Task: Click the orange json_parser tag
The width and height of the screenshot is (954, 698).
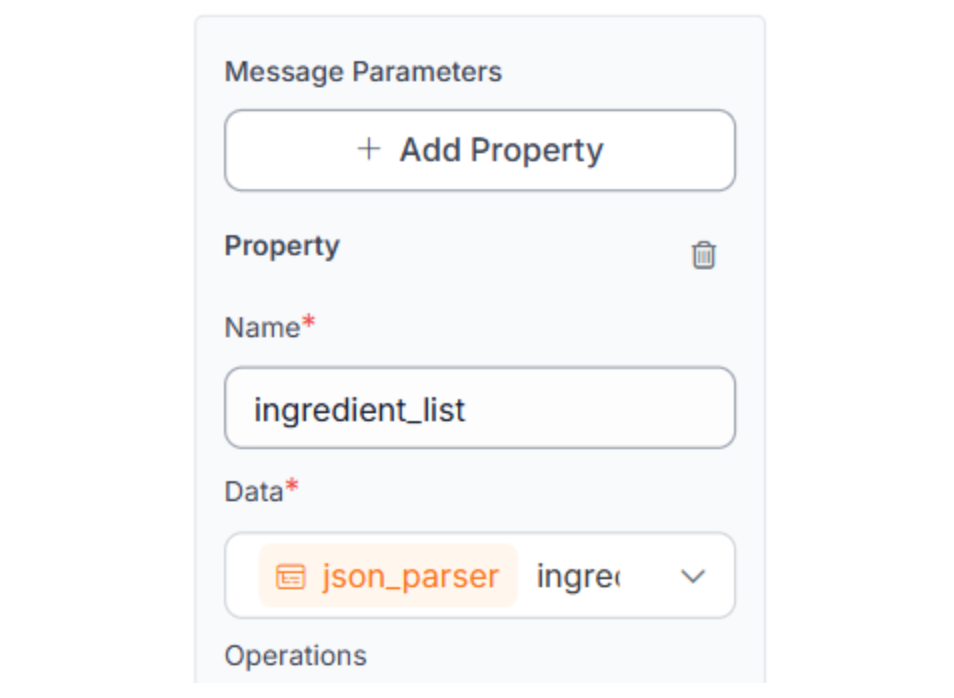Action: (x=388, y=576)
